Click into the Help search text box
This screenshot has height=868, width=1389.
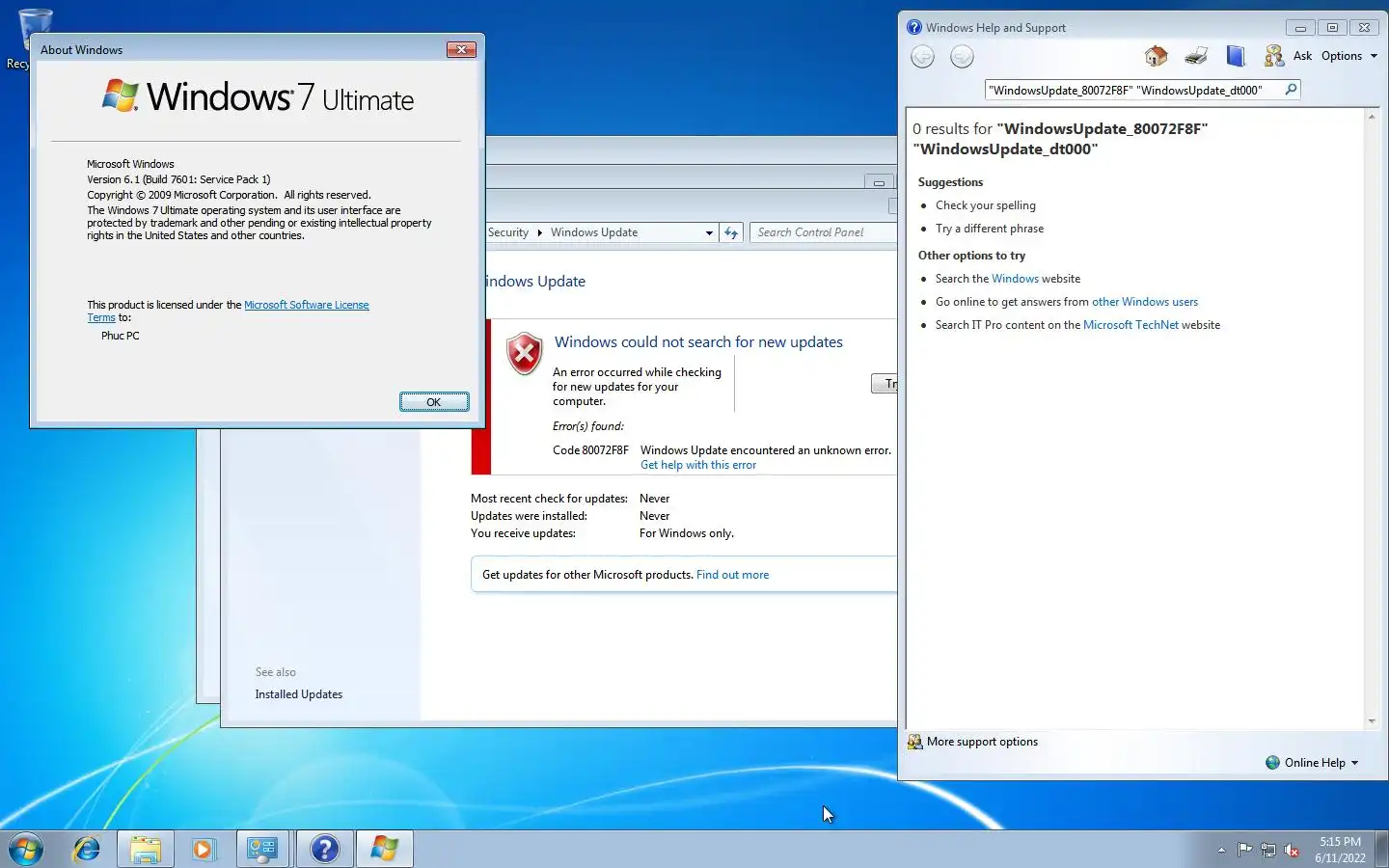click(x=1132, y=90)
